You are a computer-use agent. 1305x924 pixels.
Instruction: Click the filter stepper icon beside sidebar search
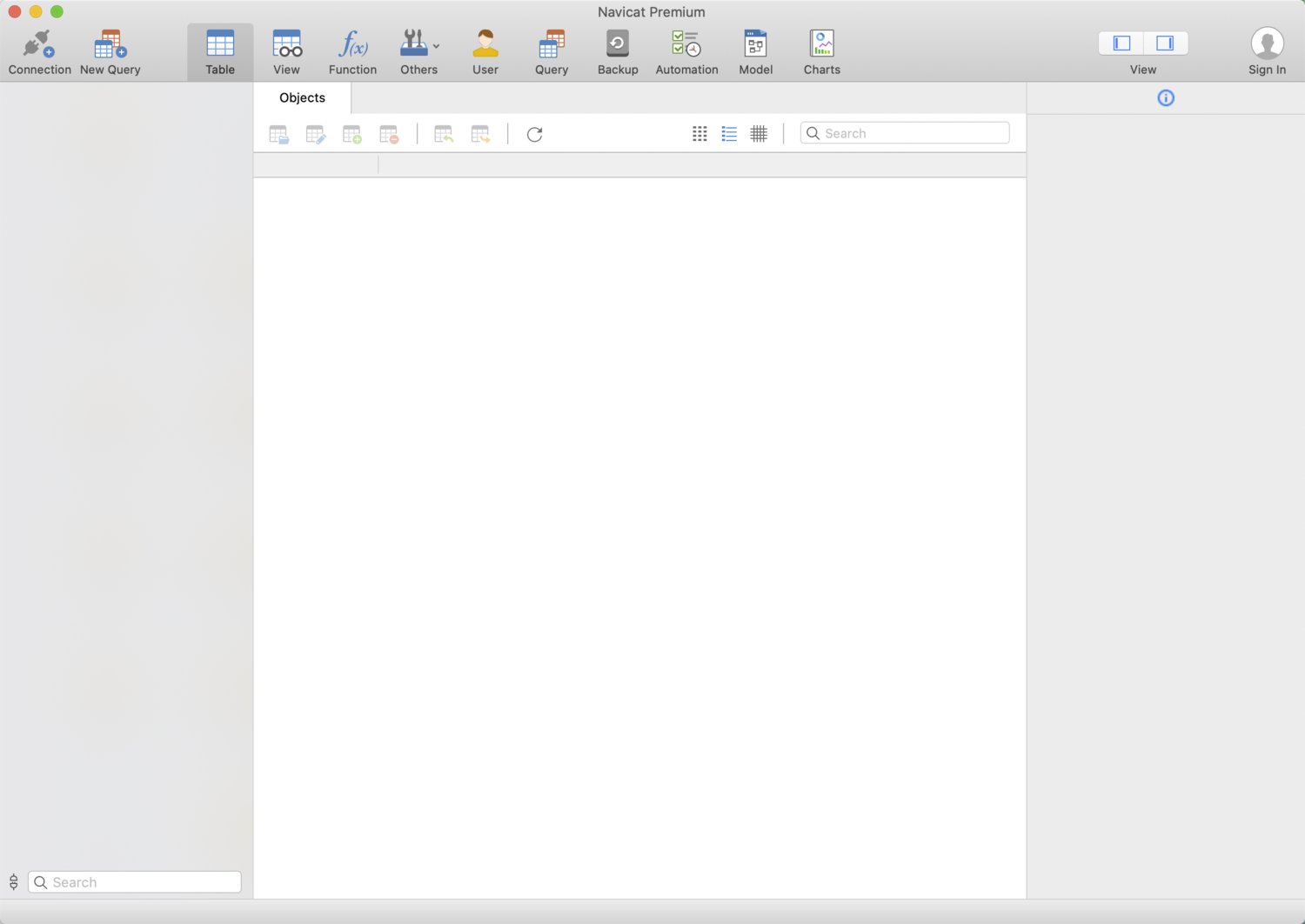pyautogui.click(x=14, y=882)
